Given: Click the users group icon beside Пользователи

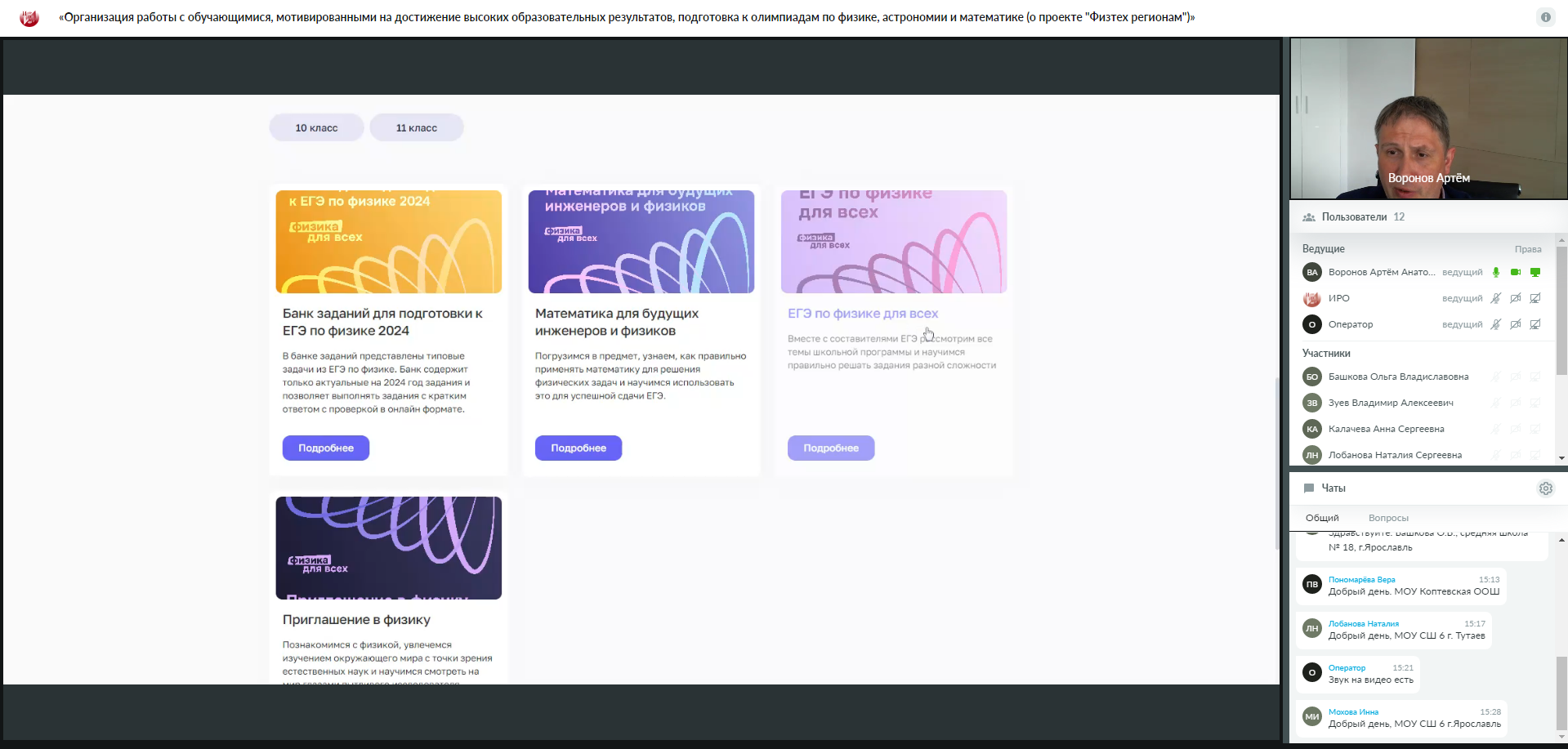Looking at the screenshot, I should click(x=1309, y=217).
